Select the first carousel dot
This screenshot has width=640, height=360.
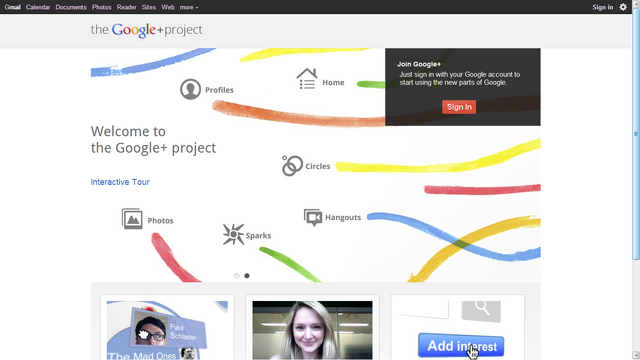click(x=236, y=276)
